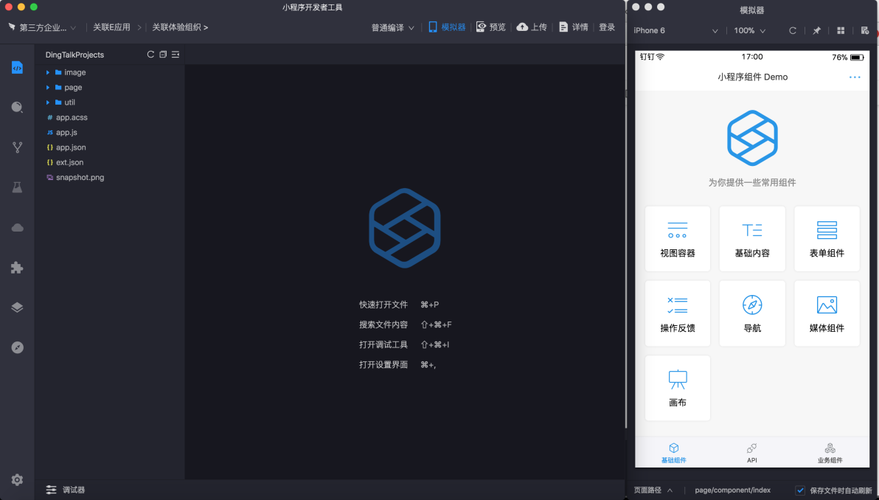Open snapshot.png file
The height and width of the screenshot is (500, 879).
(x=80, y=178)
